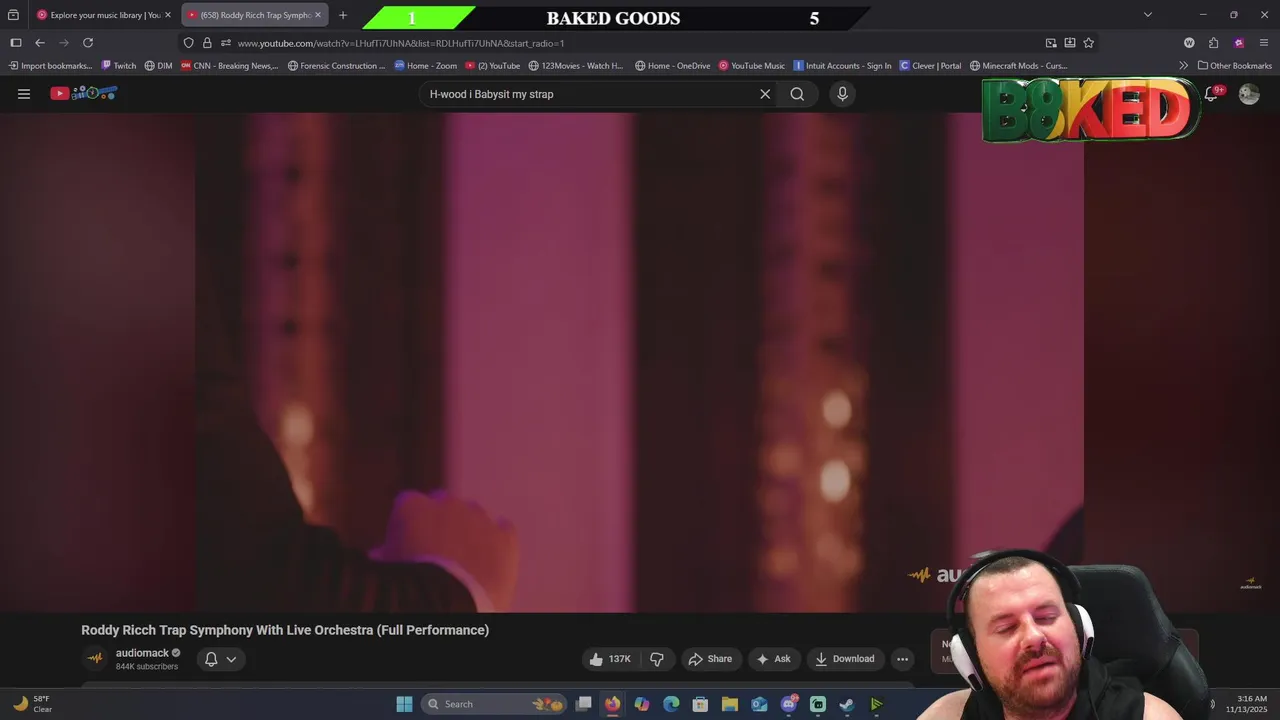Open the Twitch bookmark
This screenshot has height=720, width=1280.
pyautogui.click(x=118, y=66)
